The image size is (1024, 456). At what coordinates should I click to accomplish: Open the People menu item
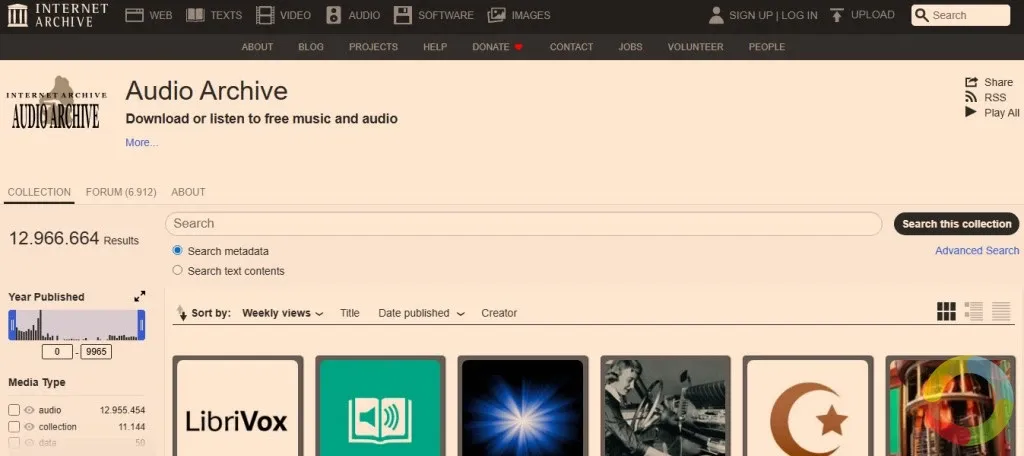point(767,47)
